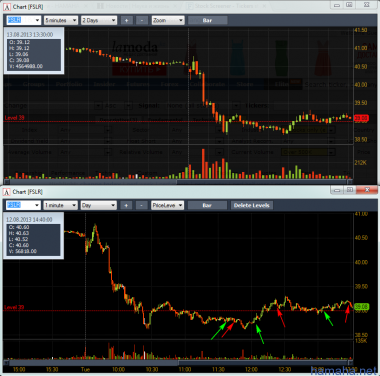Click the Bar button in top chart toolbar

(208, 20)
